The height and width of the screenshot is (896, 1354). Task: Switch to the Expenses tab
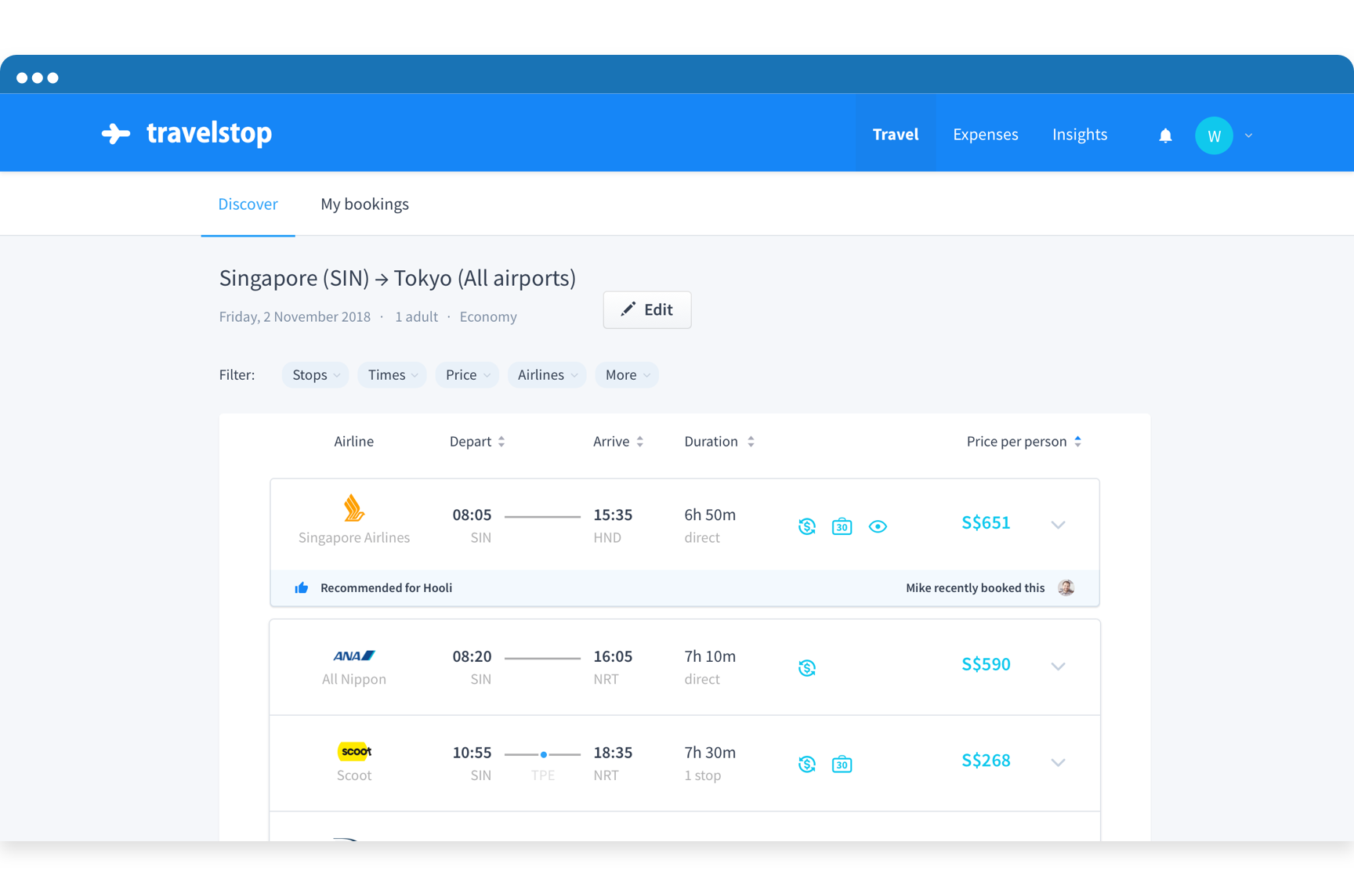point(986,135)
